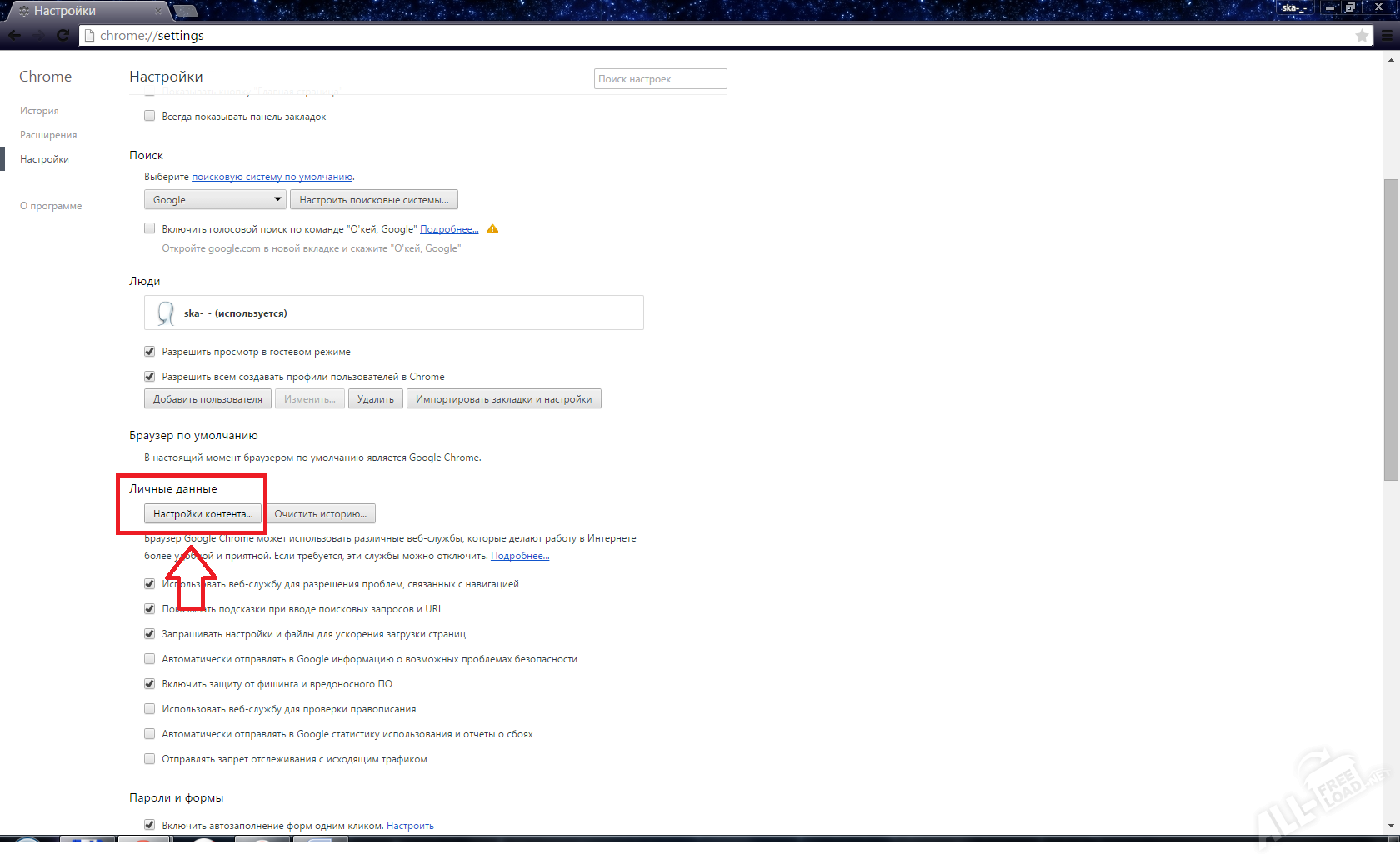Open История in the sidebar
Screen dimensions: 1400x860
pyautogui.click(x=39, y=111)
